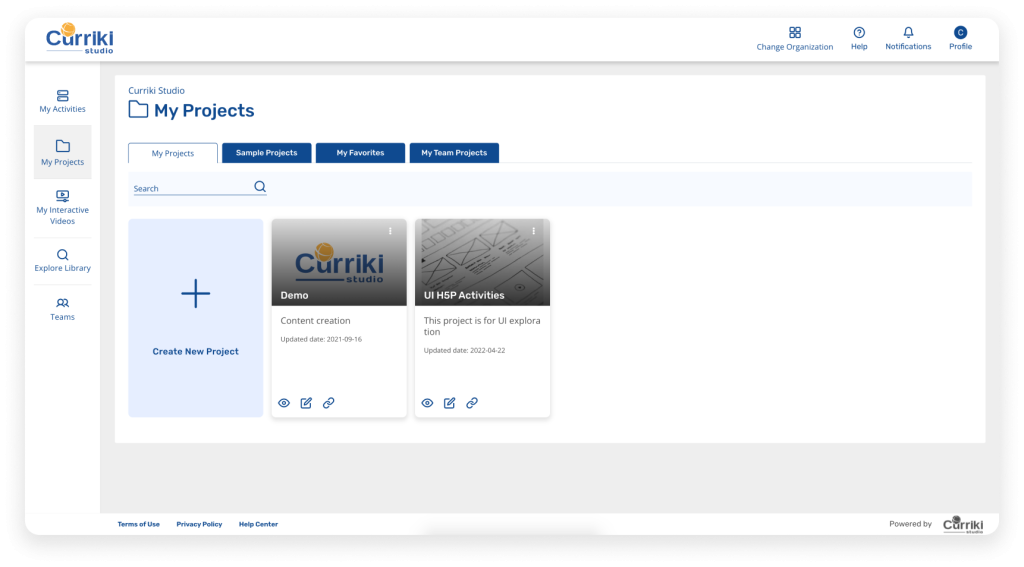Edit UI H5P Activities with pencil icon

[x=449, y=403]
